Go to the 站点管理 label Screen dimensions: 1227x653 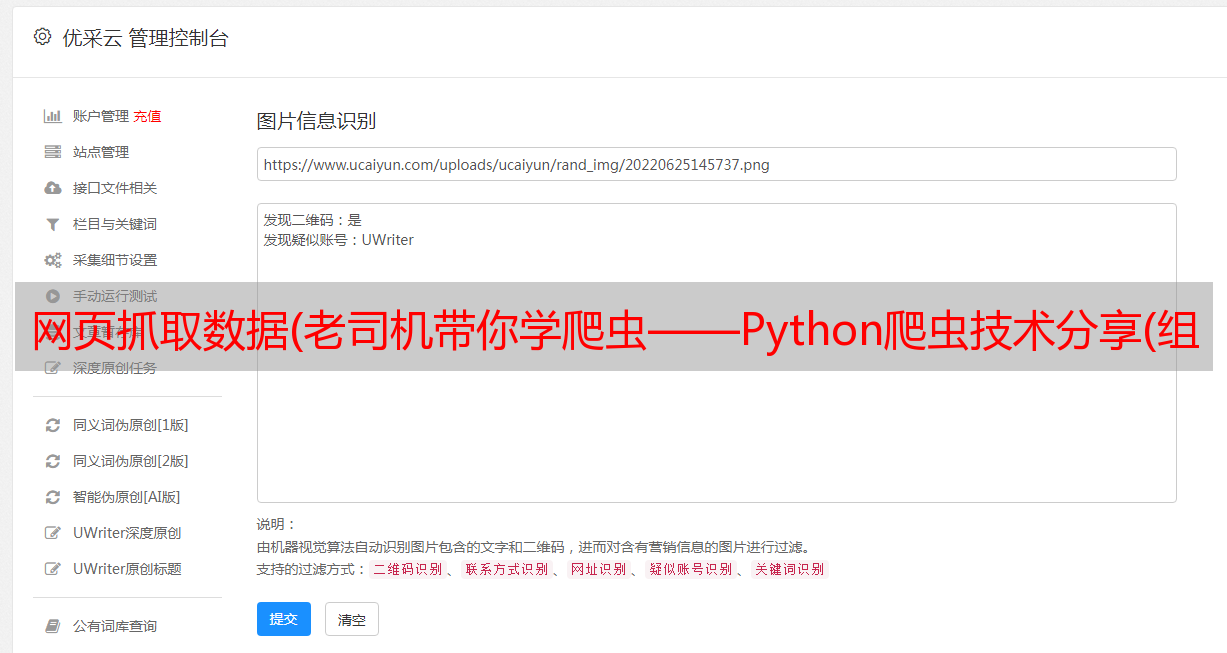(101, 152)
